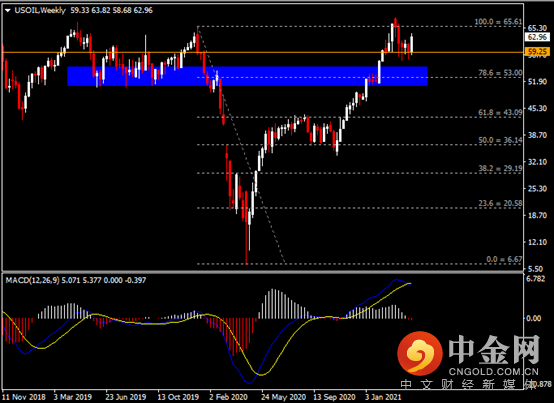Click the price axis value 12.10
This screenshot has height=403, width=554.
(x=537, y=242)
